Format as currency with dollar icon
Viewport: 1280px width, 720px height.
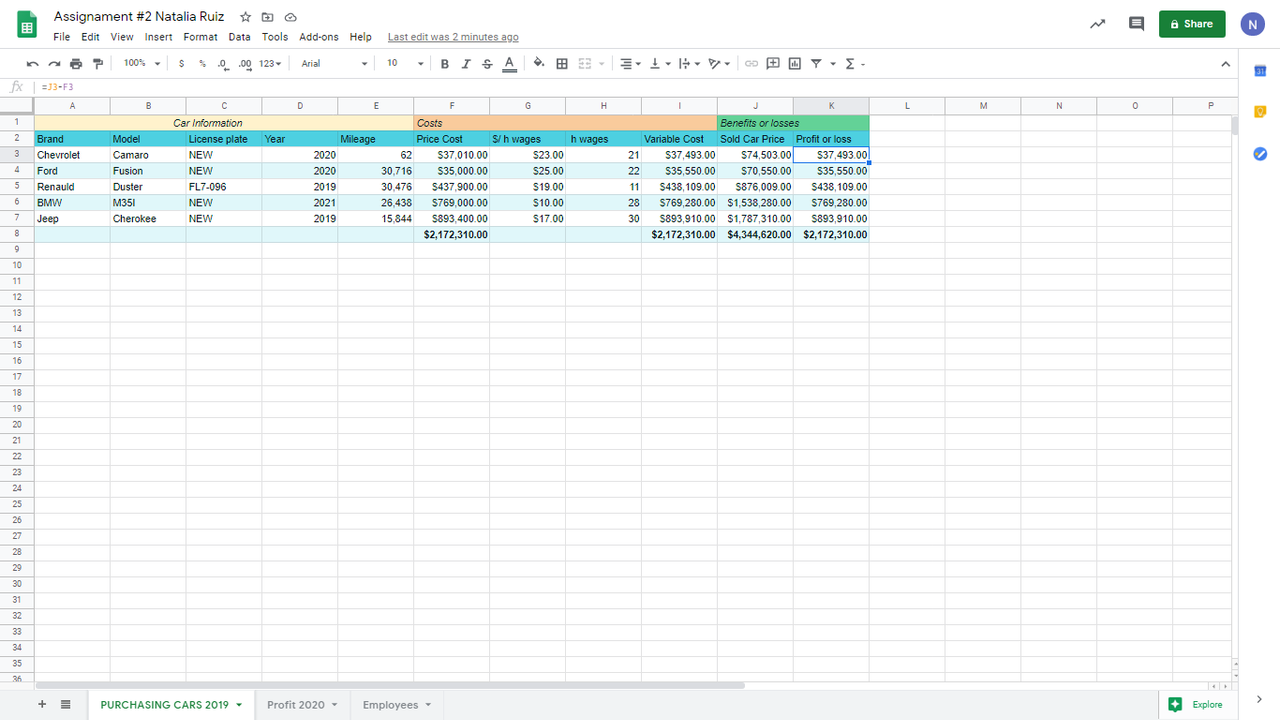[181, 63]
